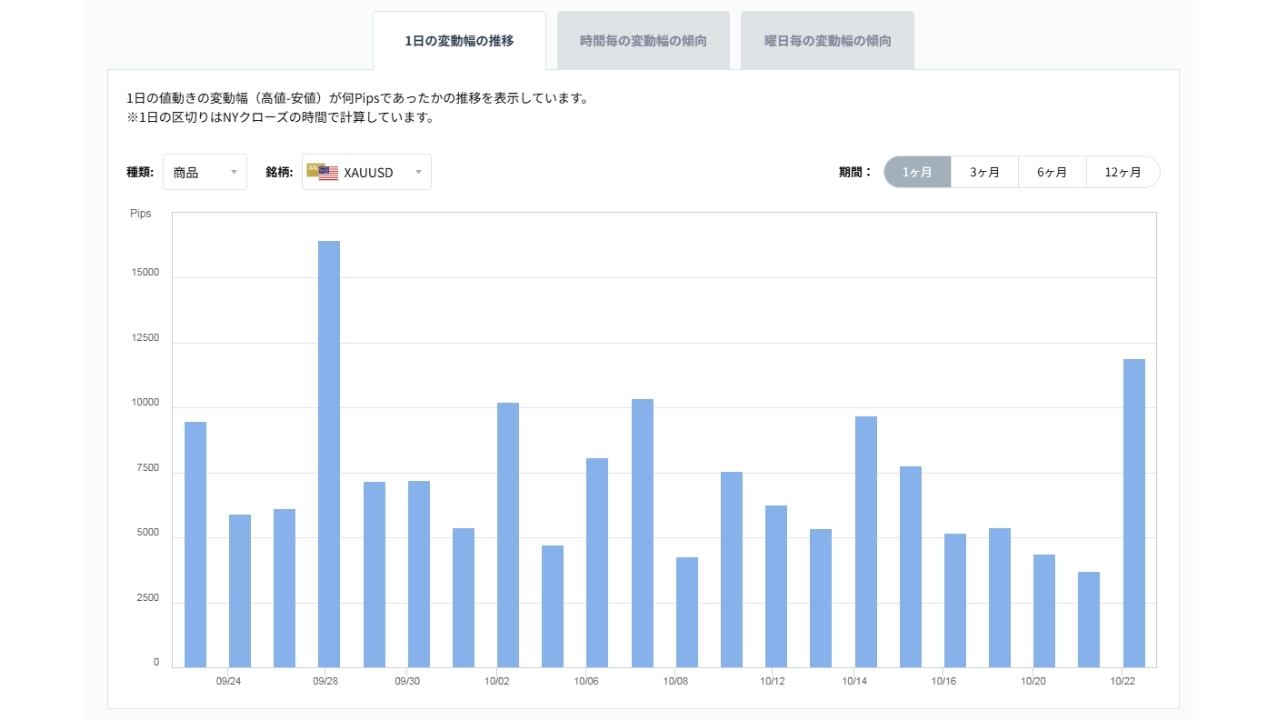Image resolution: width=1280 pixels, height=720 pixels.
Task: Click the chart bar for 10/20
Action: (1044, 611)
